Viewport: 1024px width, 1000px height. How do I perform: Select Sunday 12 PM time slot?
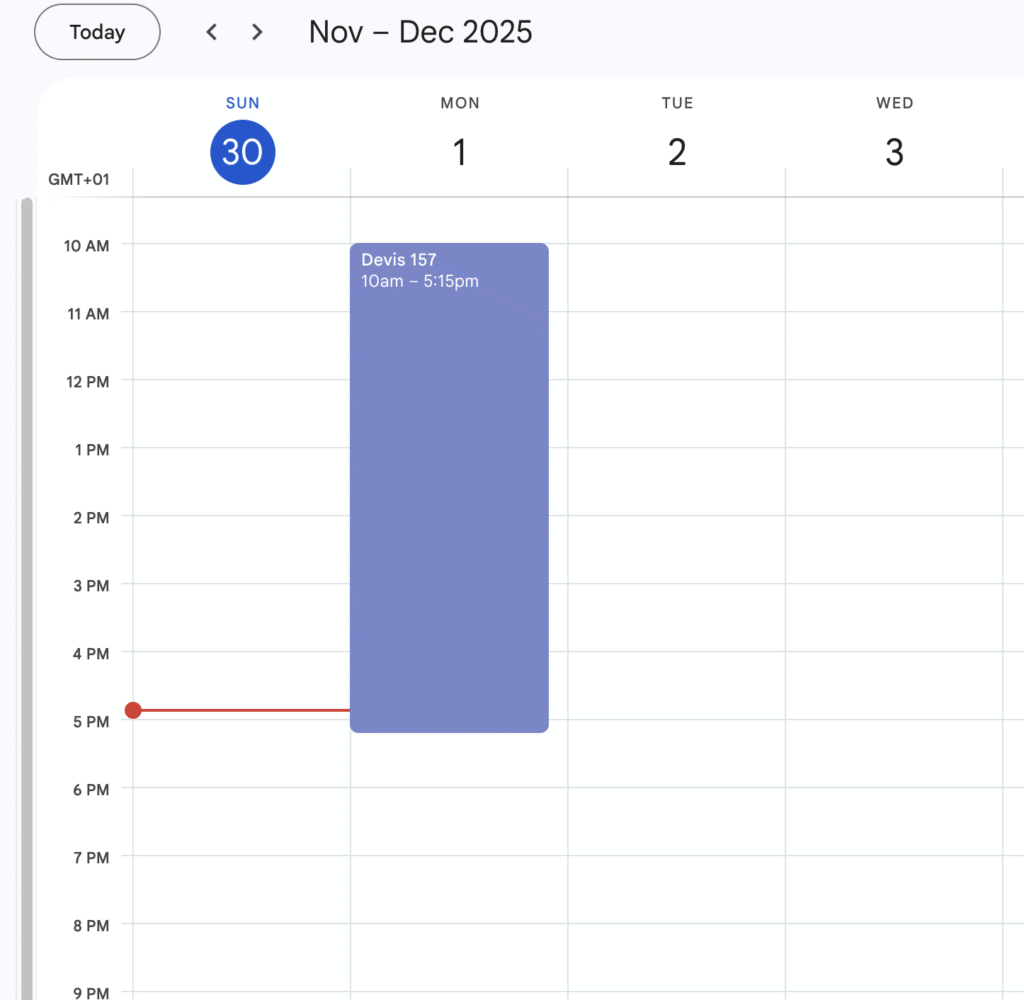(x=242, y=413)
